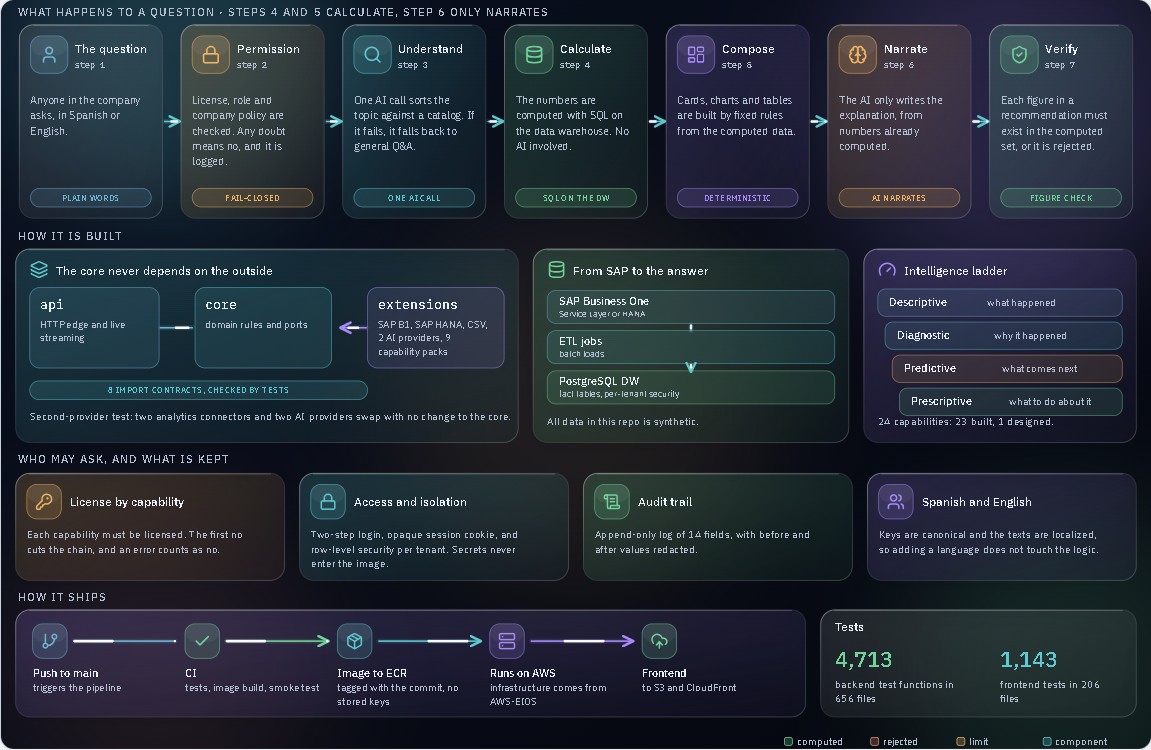Click the amber 'limit' legend swatch
Viewport: 1151px width, 750px height.
pos(960,741)
